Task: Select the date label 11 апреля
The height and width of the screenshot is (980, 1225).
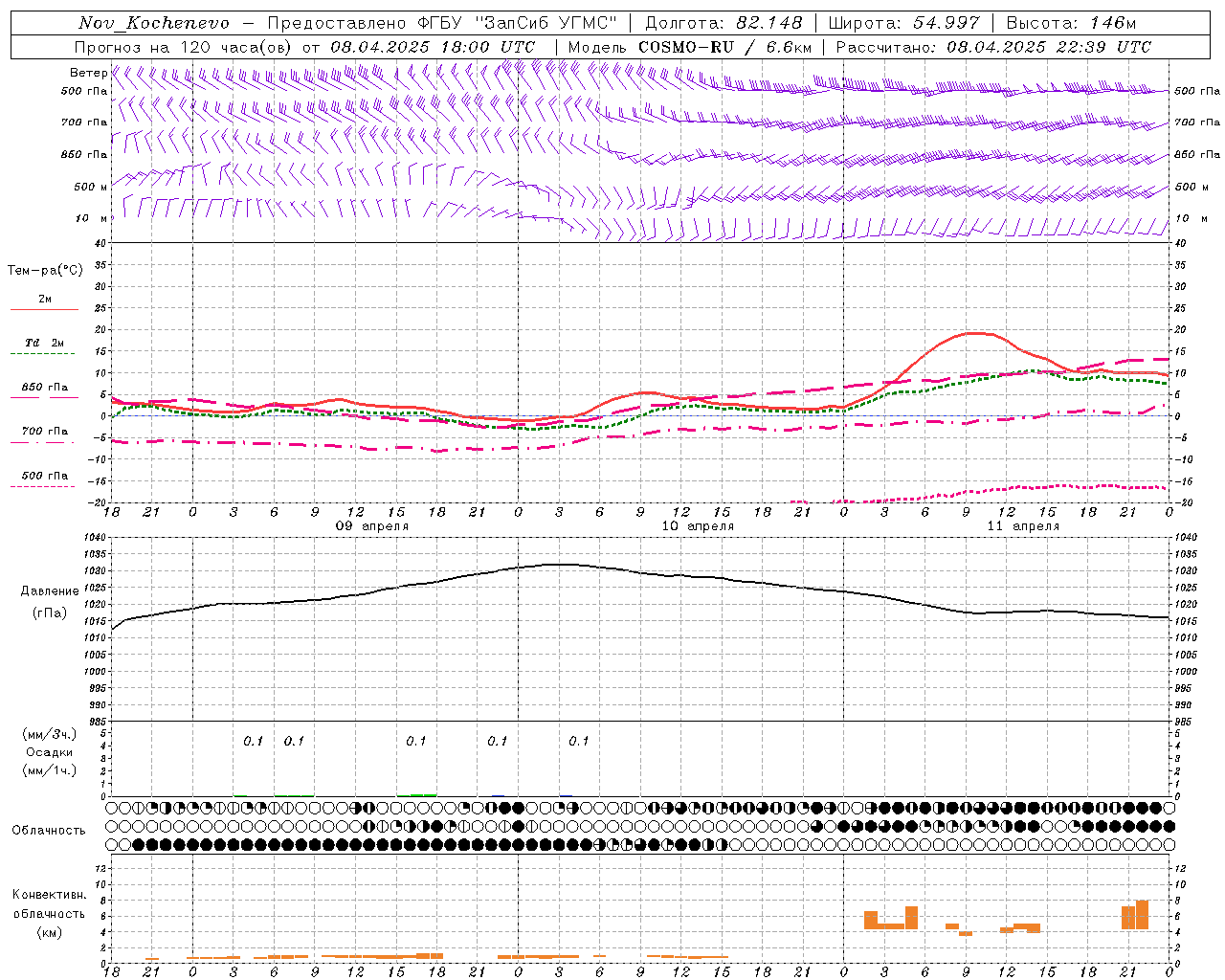Action: pos(1023,526)
